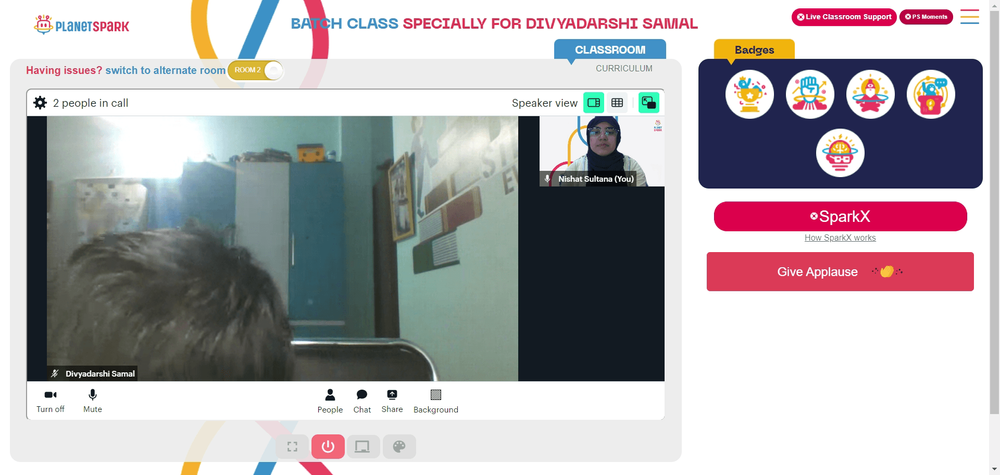This screenshot has height=475, width=1000.
Task: Mute the microphone
Action: pyautogui.click(x=92, y=401)
